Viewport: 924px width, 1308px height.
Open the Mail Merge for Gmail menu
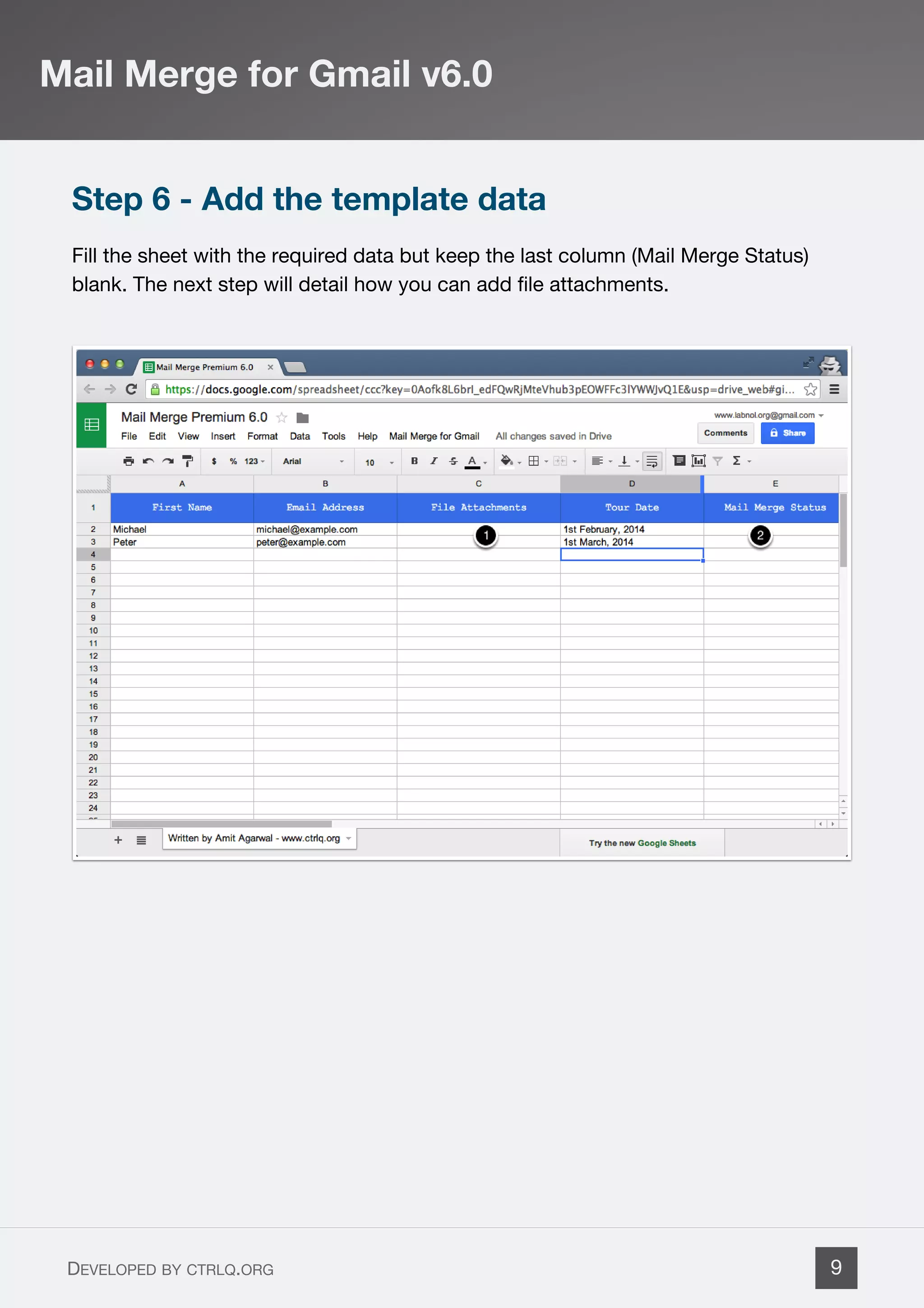click(x=434, y=436)
